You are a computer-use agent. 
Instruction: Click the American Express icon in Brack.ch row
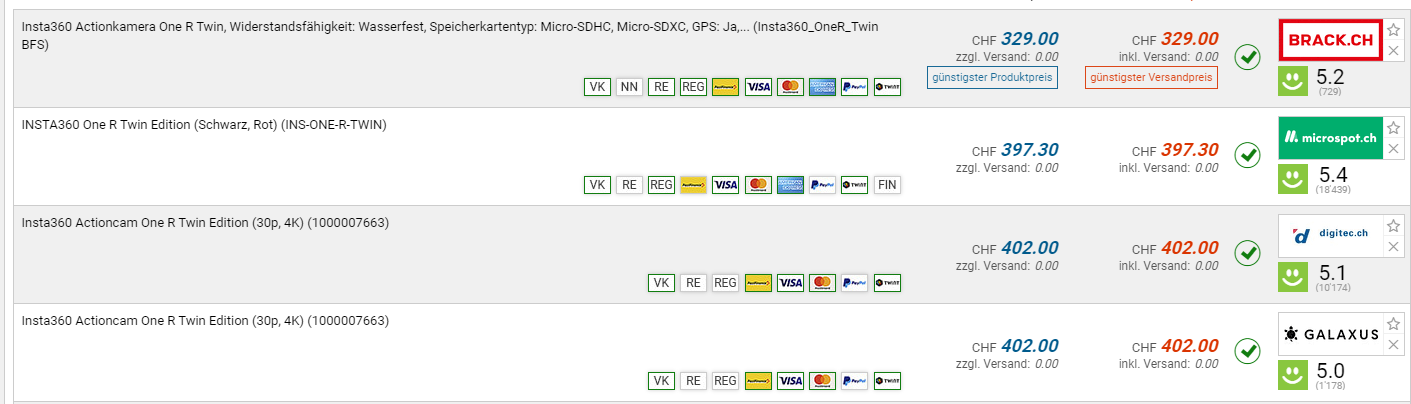(822, 87)
